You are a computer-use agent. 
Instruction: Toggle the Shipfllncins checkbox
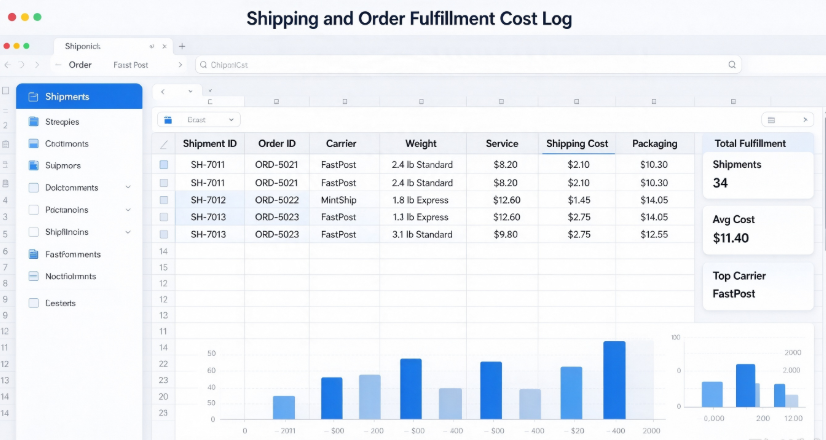[34, 232]
